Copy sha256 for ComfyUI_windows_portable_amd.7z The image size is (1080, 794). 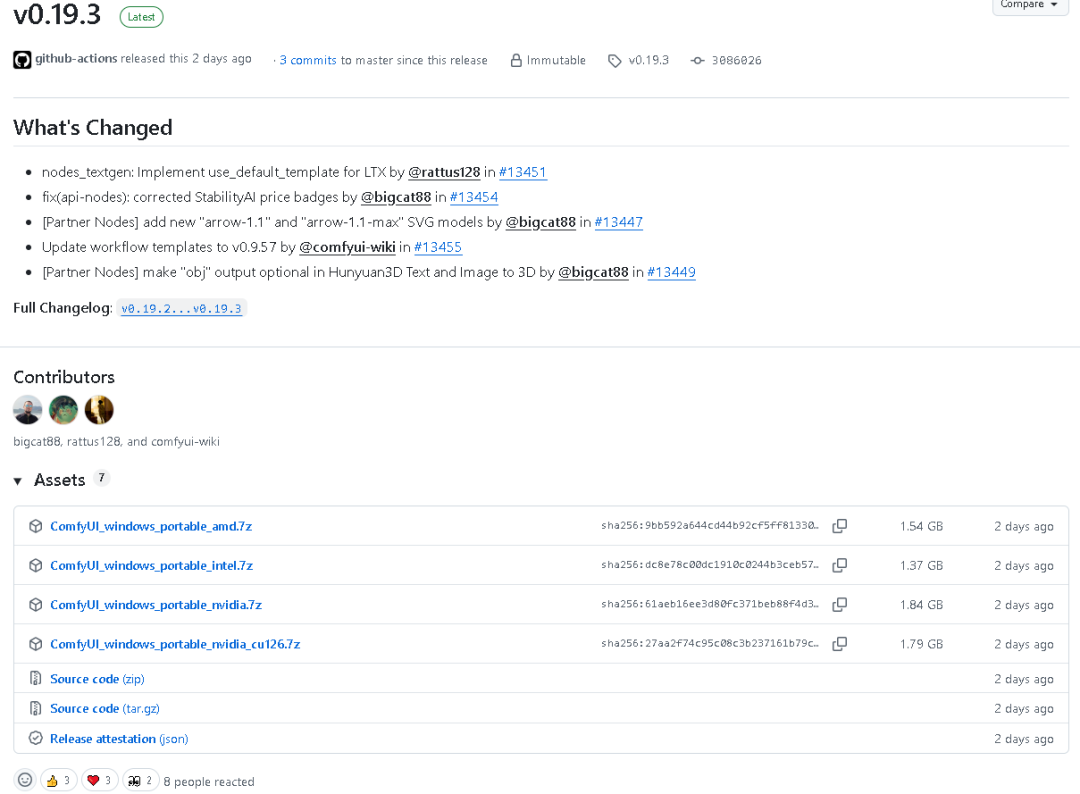pyautogui.click(x=839, y=526)
